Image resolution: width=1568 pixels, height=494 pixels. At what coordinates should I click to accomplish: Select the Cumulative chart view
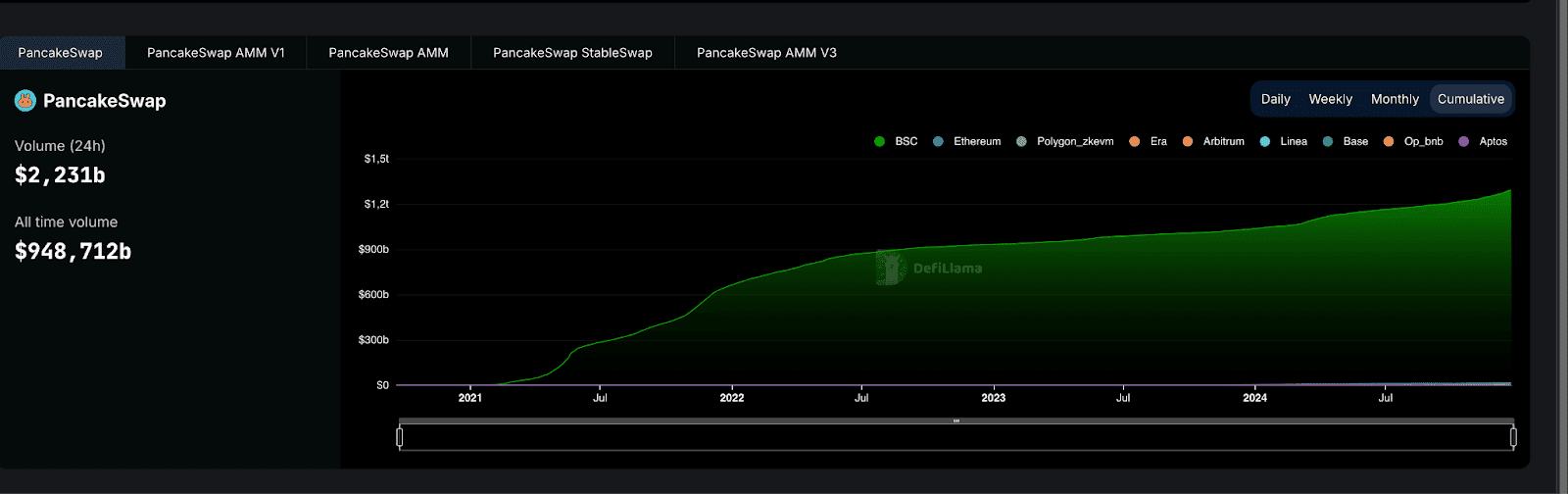[1470, 99]
